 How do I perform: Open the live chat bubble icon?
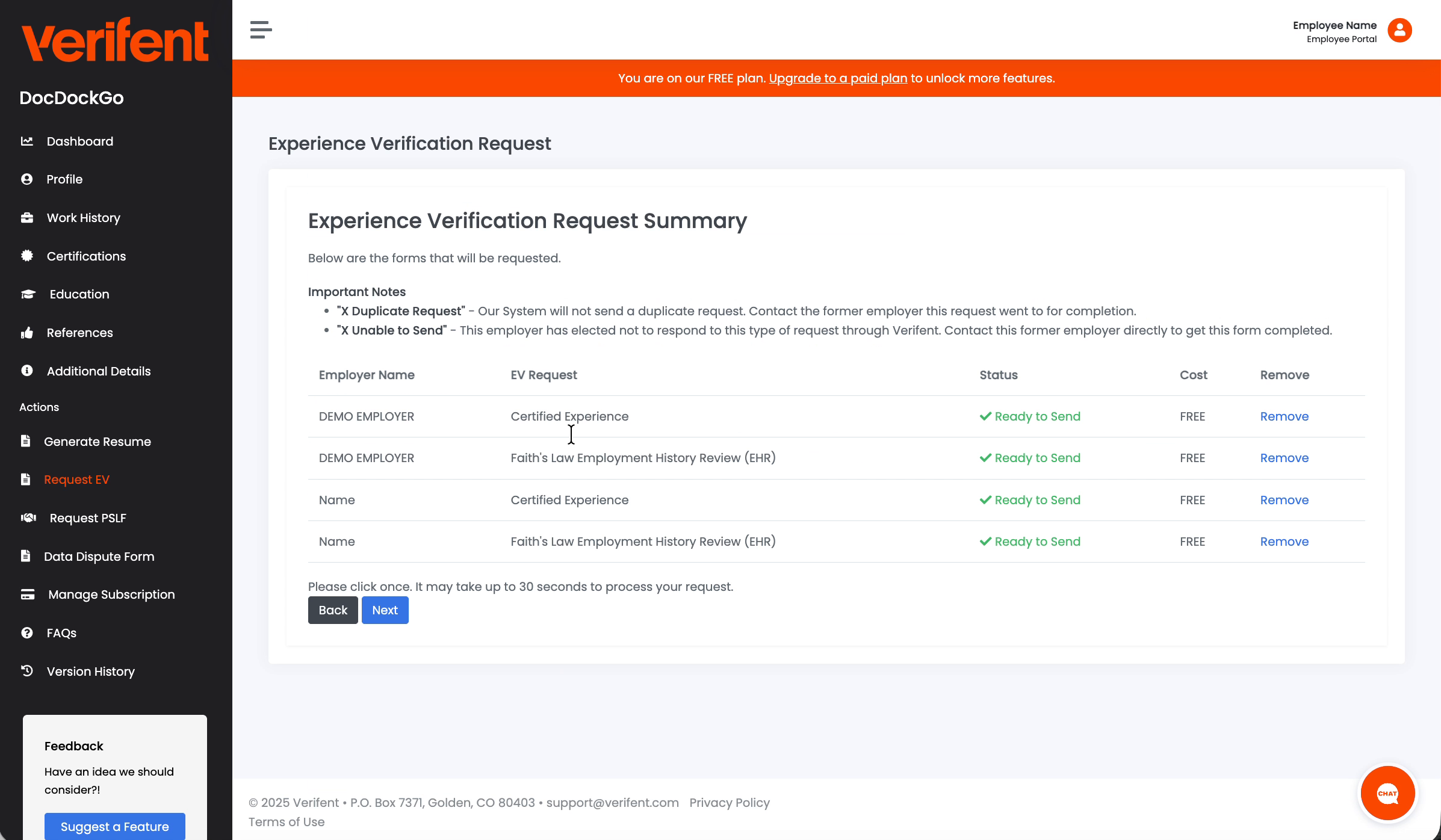click(1387, 793)
